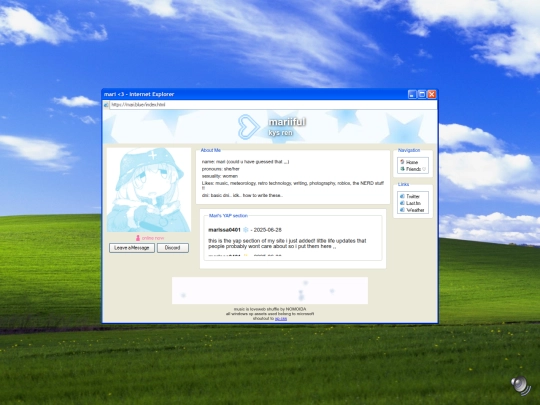Viewport: 540px width, 405px height.
Task: Click the Discord button
Action: (x=173, y=248)
